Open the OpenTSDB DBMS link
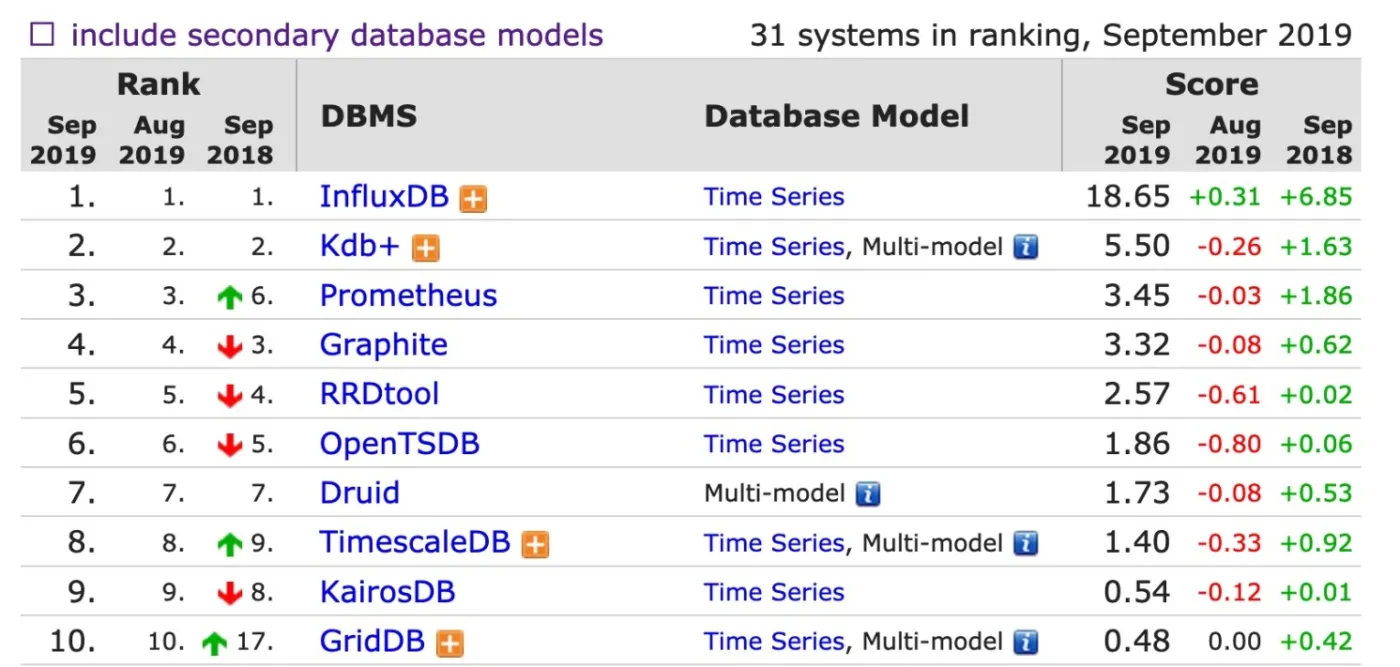Viewport: 1400px width, 667px height. point(399,444)
